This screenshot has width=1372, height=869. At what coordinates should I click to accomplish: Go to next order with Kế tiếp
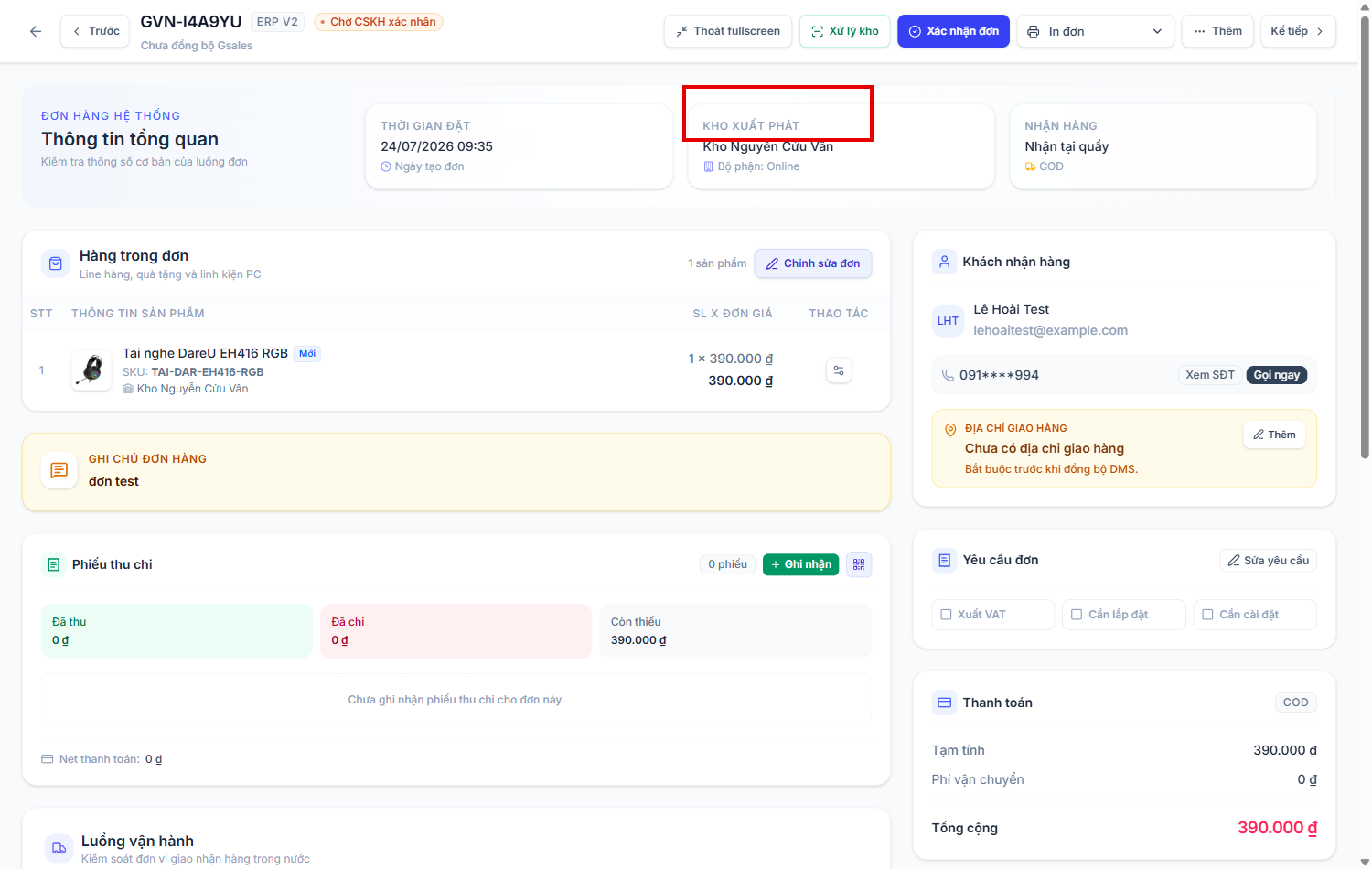1298,31
